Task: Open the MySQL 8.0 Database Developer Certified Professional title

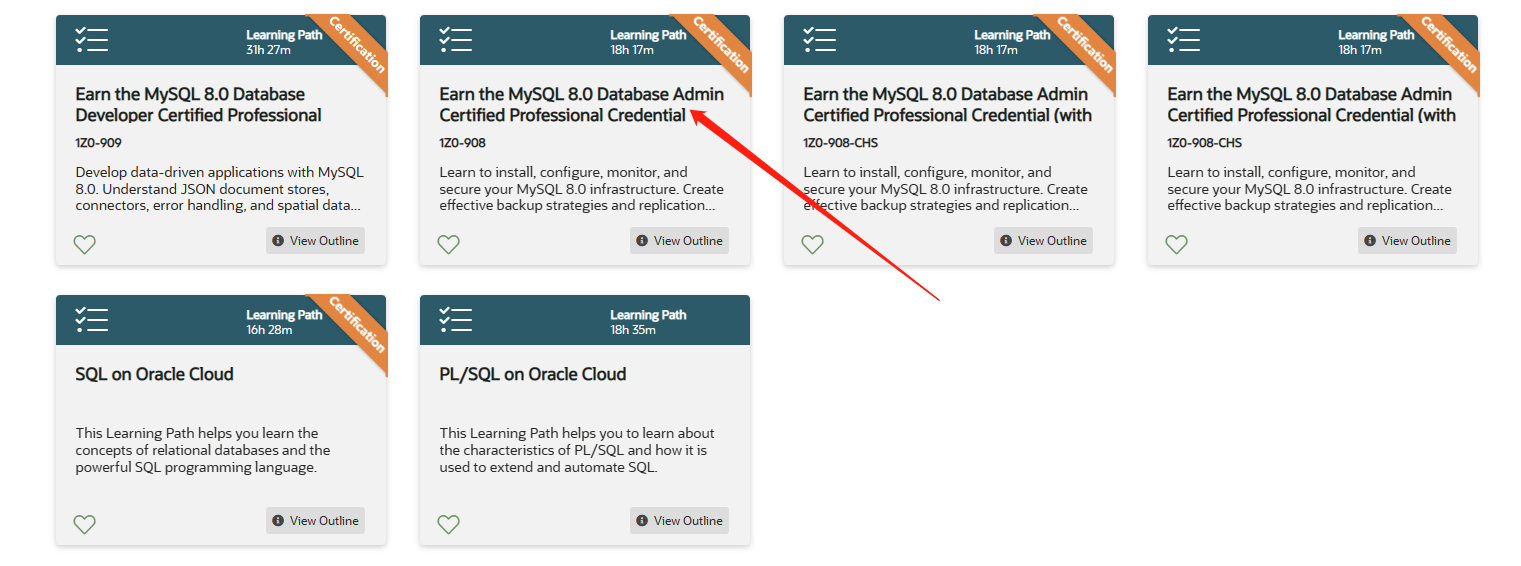Action: [198, 105]
